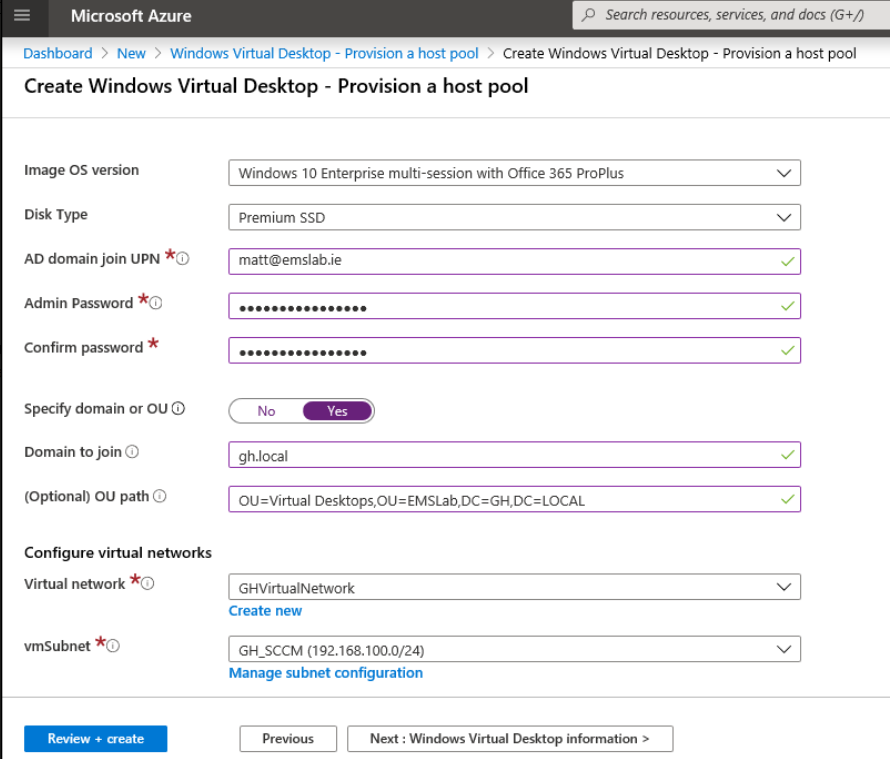The width and height of the screenshot is (890, 759).
Task: Click the Review + create button
Action: click(95, 738)
